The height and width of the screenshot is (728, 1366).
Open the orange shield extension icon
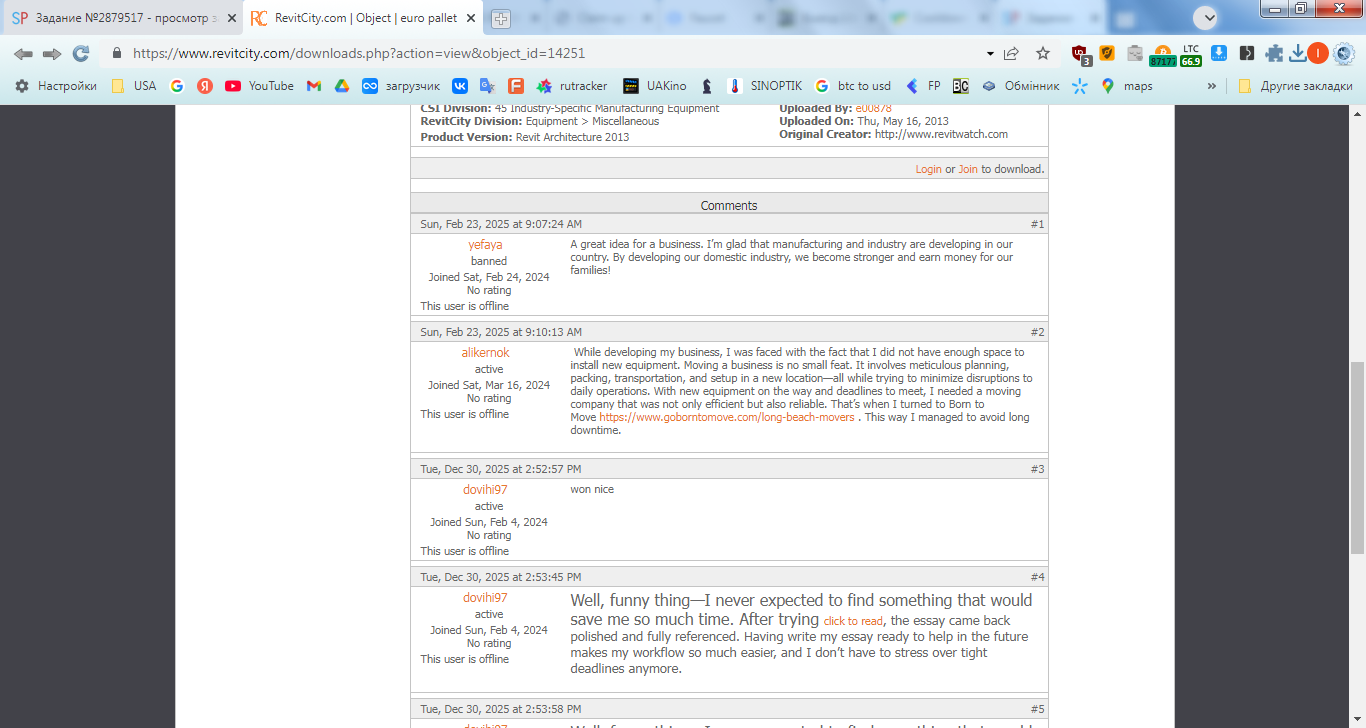pyautogui.click(x=1107, y=54)
